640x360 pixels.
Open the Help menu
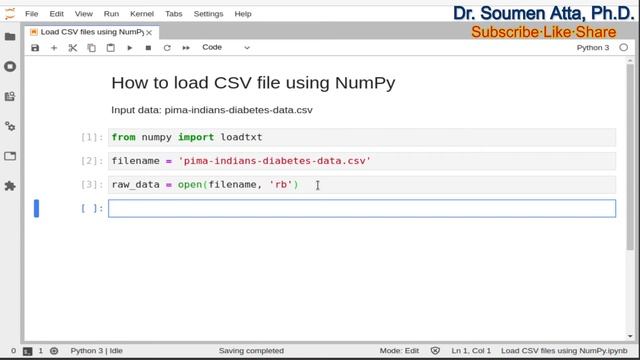coord(242,14)
